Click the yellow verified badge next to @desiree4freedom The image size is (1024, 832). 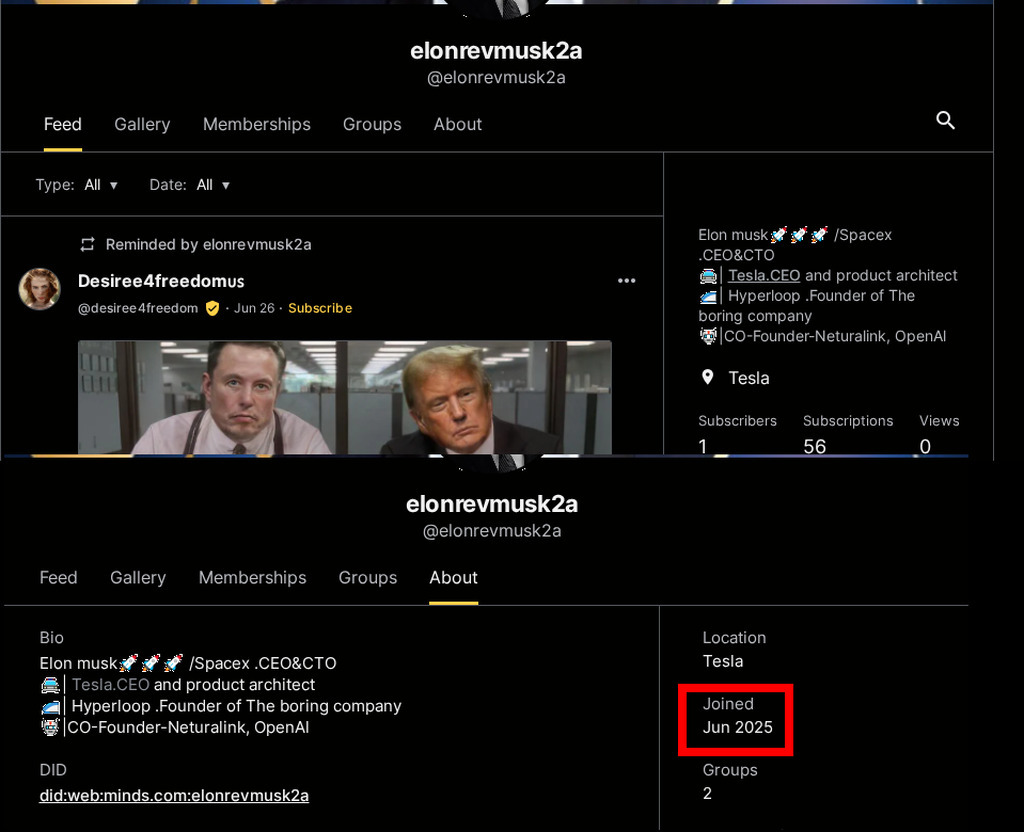click(x=212, y=308)
